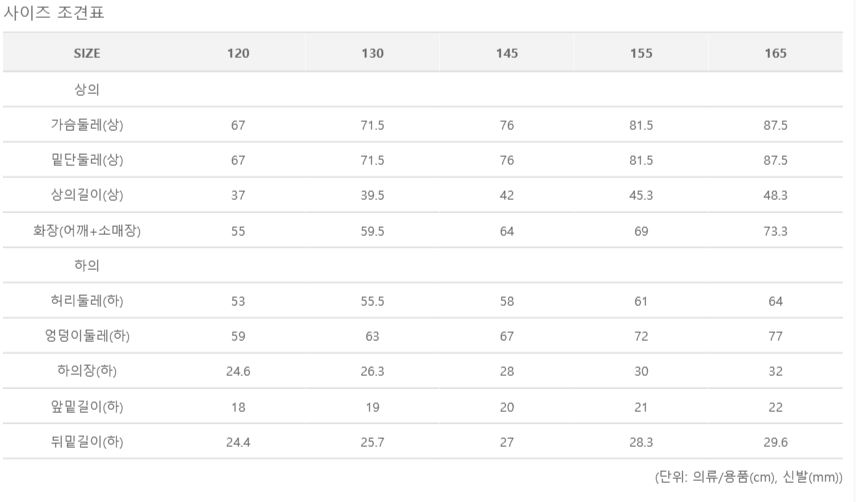Click the 뒤밑길이(하) row label
Image resolution: width=856 pixels, height=502 pixels.
pos(87,441)
